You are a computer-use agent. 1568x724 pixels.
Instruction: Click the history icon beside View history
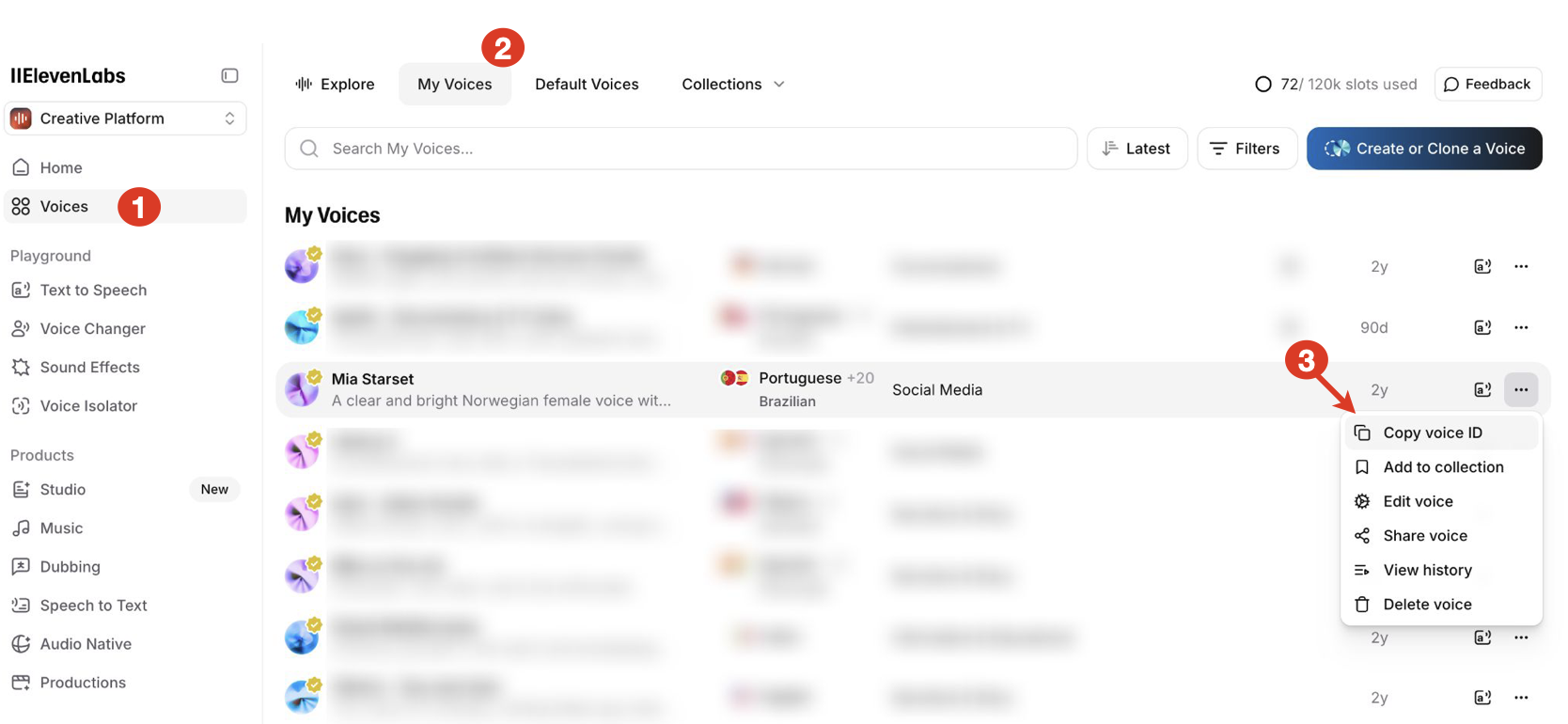pyautogui.click(x=1362, y=570)
